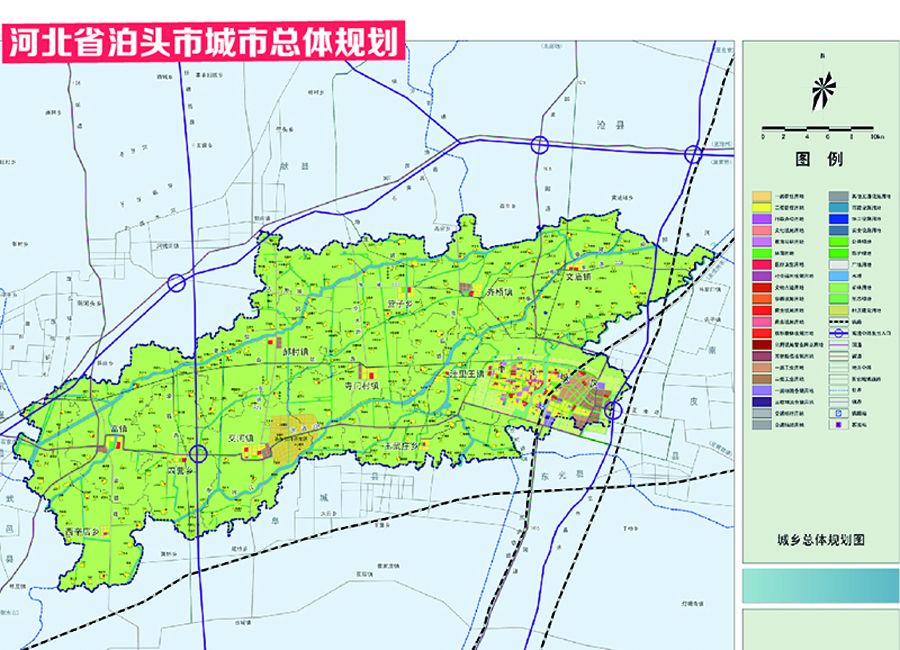
Task: Click the teal gradient bar below the legend
Action: point(820,585)
